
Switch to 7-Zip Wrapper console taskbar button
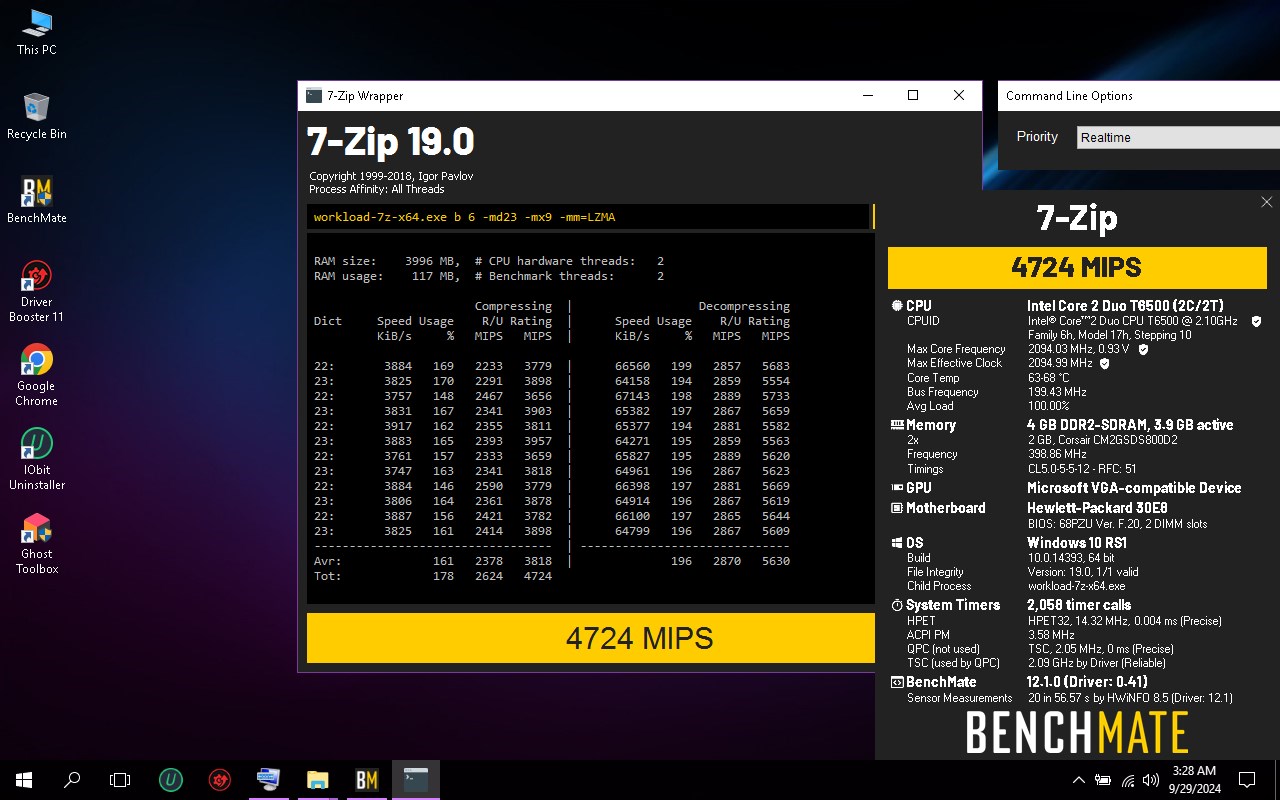pyautogui.click(x=416, y=780)
